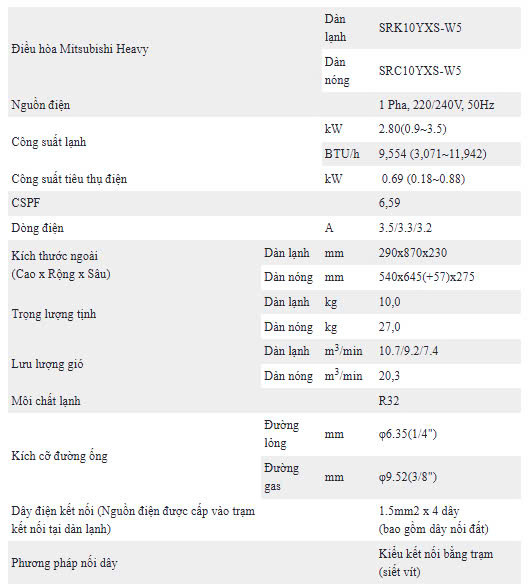Click the SRK10YXS-W5 indoor unit model
This screenshot has height=588, width=531.
pos(420,28)
